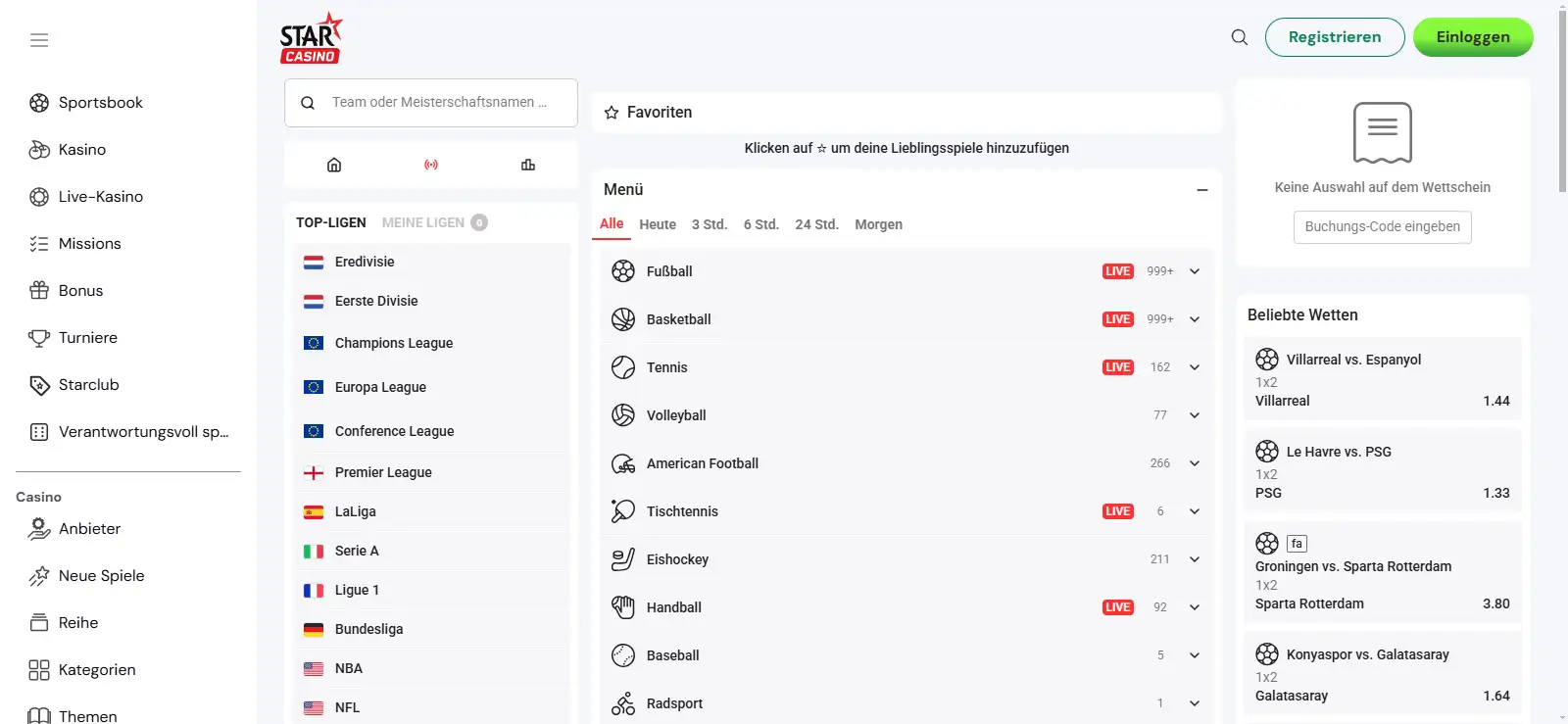Viewport: 1568px width, 724px height.
Task: Click the American Football helmet icon
Action: click(x=623, y=463)
